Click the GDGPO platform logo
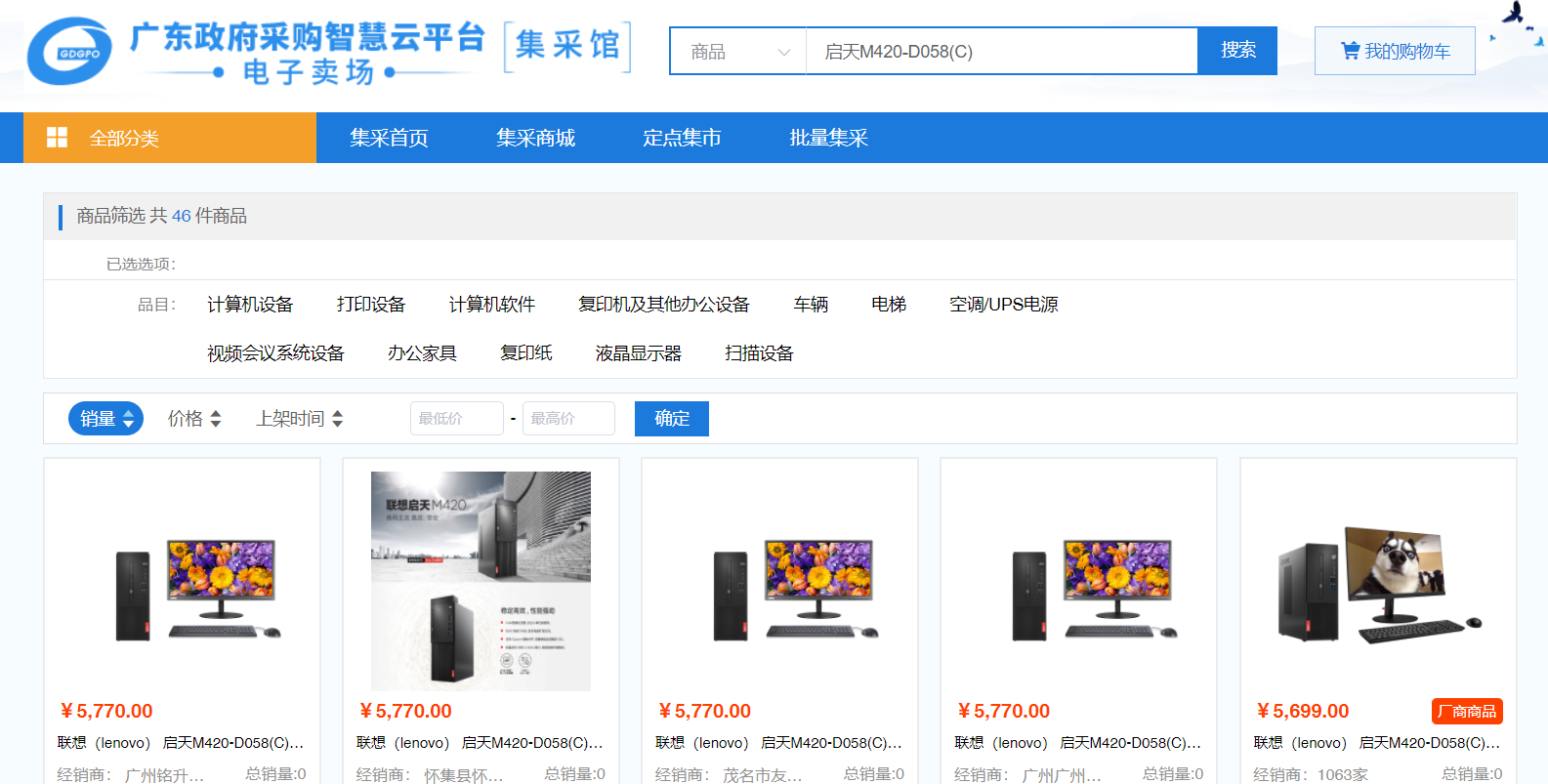The width and height of the screenshot is (1548, 784). [69, 52]
